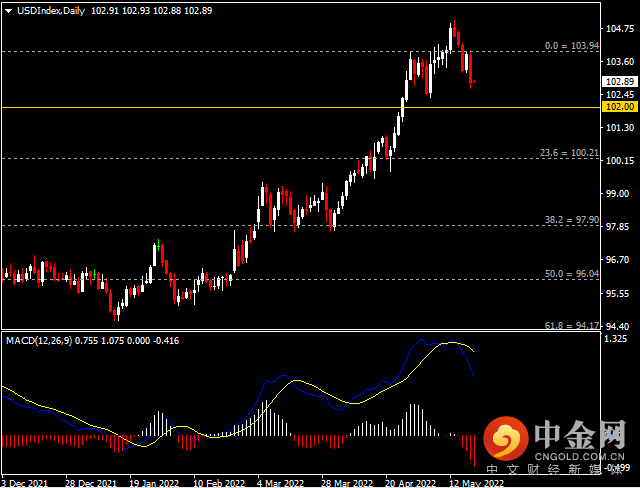The image size is (640, 488).
Task: Select the price scale value 99.00
Action: pos(620,193)
